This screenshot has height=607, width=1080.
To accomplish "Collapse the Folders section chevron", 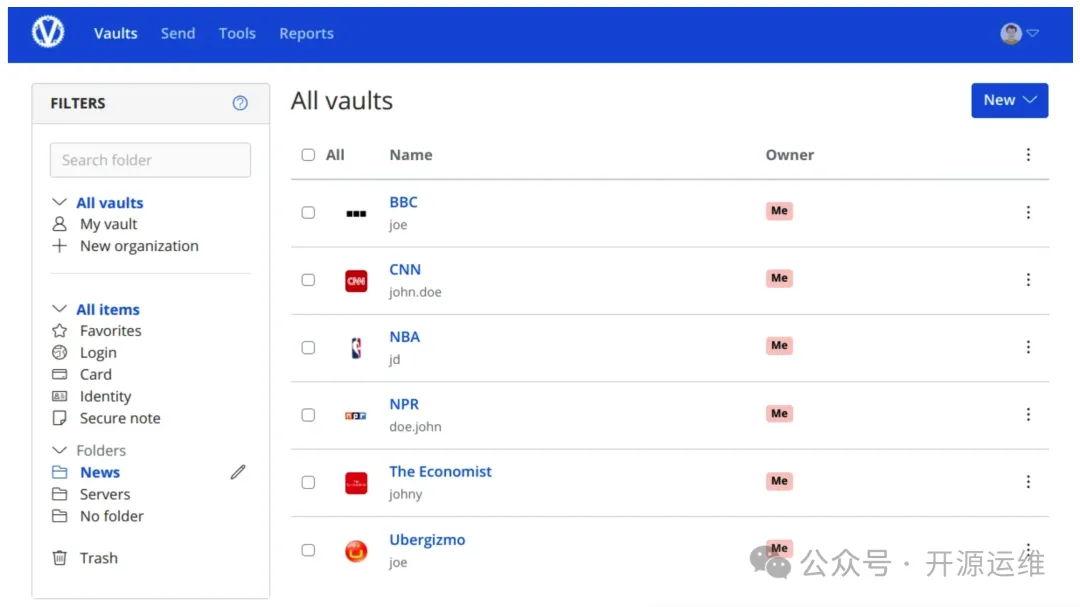I will (x=59, y=450).
